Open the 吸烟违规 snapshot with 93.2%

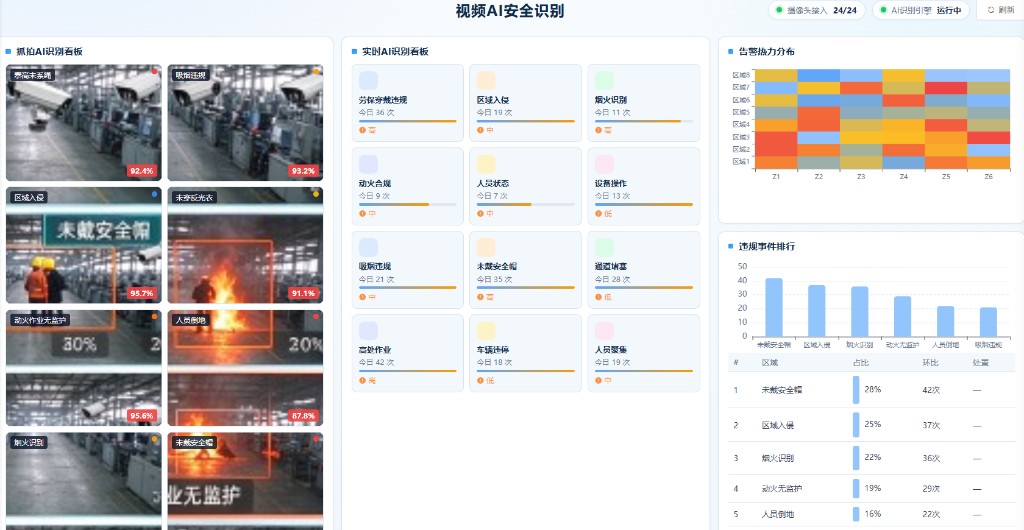coord(245,123)
